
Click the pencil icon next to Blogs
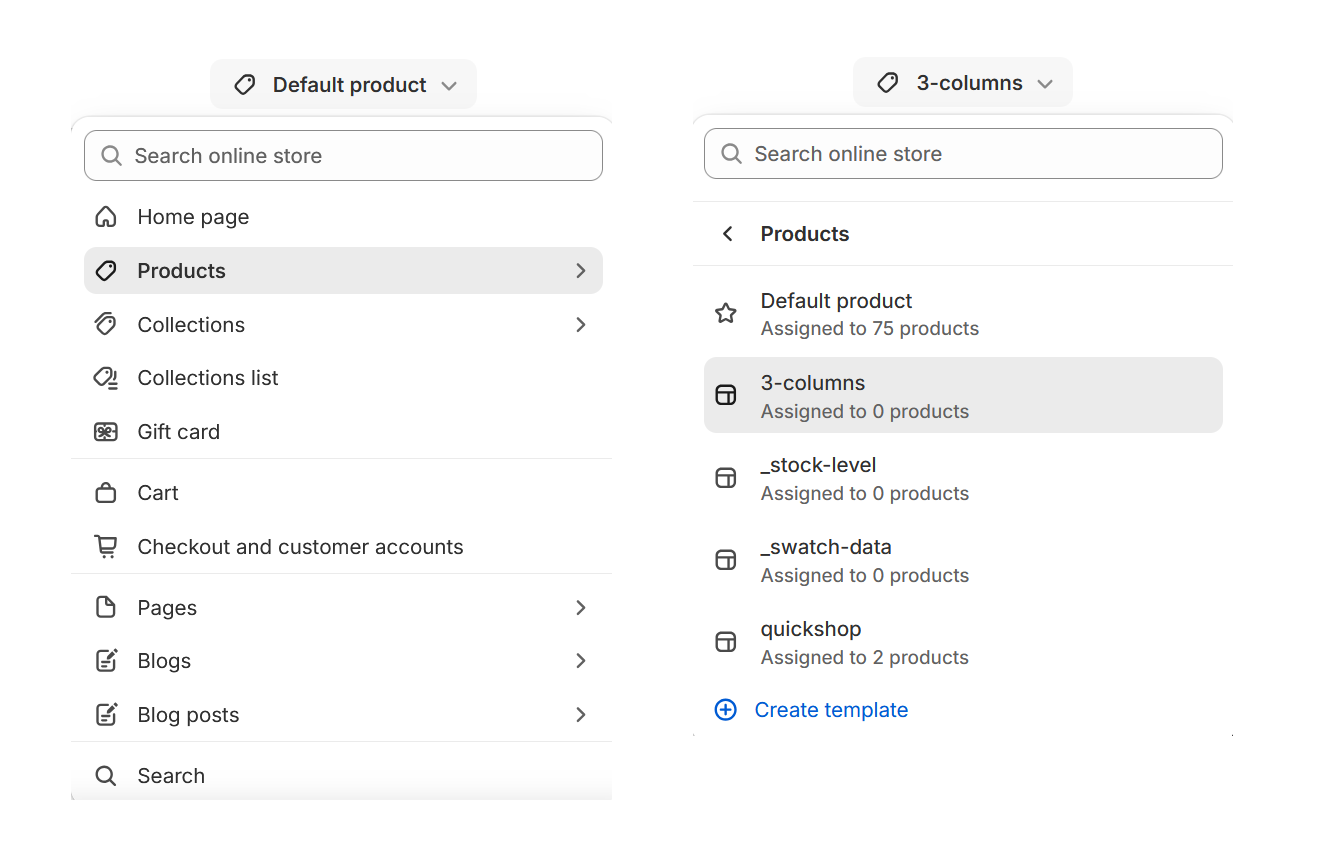(x=105, y=660)
